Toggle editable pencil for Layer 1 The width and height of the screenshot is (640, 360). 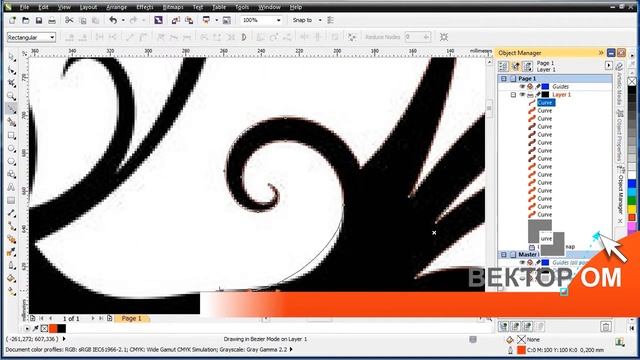pyautogui.click(x=538, y=95)
